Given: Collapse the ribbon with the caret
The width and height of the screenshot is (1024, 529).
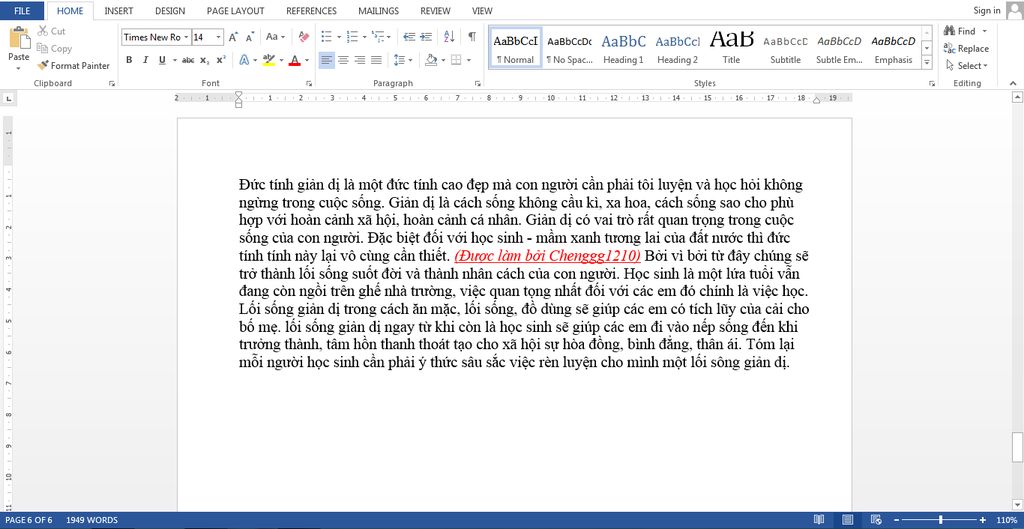Looking at the screenshot, I should [x=1013, y=83].
